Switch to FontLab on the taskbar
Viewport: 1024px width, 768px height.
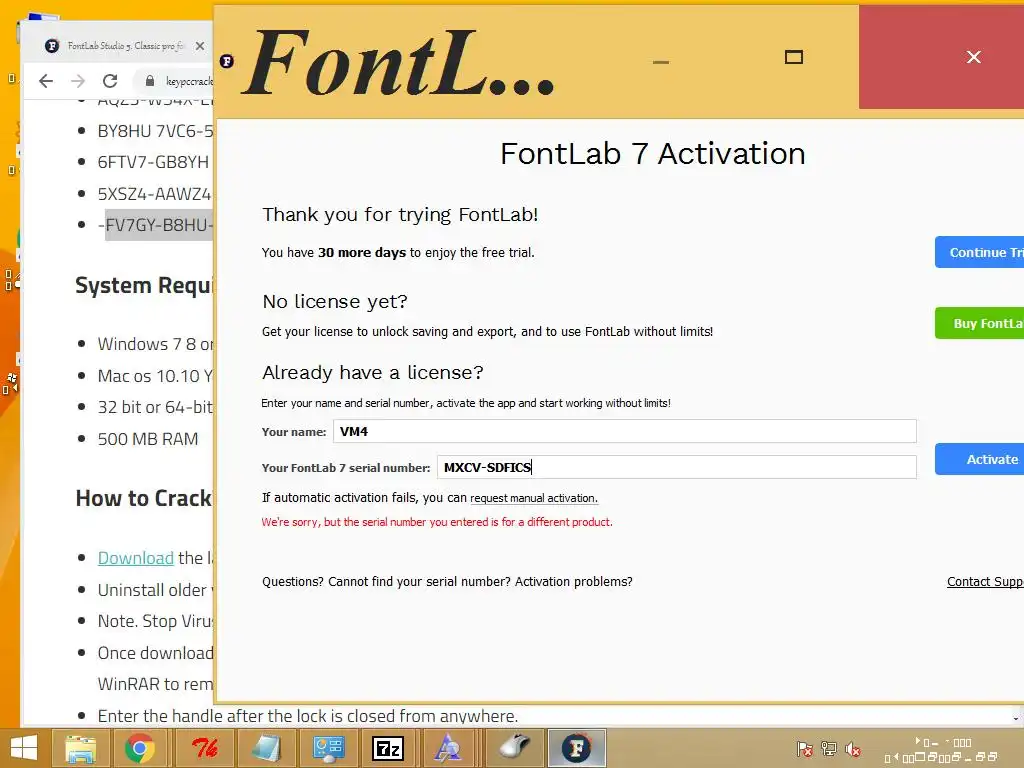tap(577, 748)
